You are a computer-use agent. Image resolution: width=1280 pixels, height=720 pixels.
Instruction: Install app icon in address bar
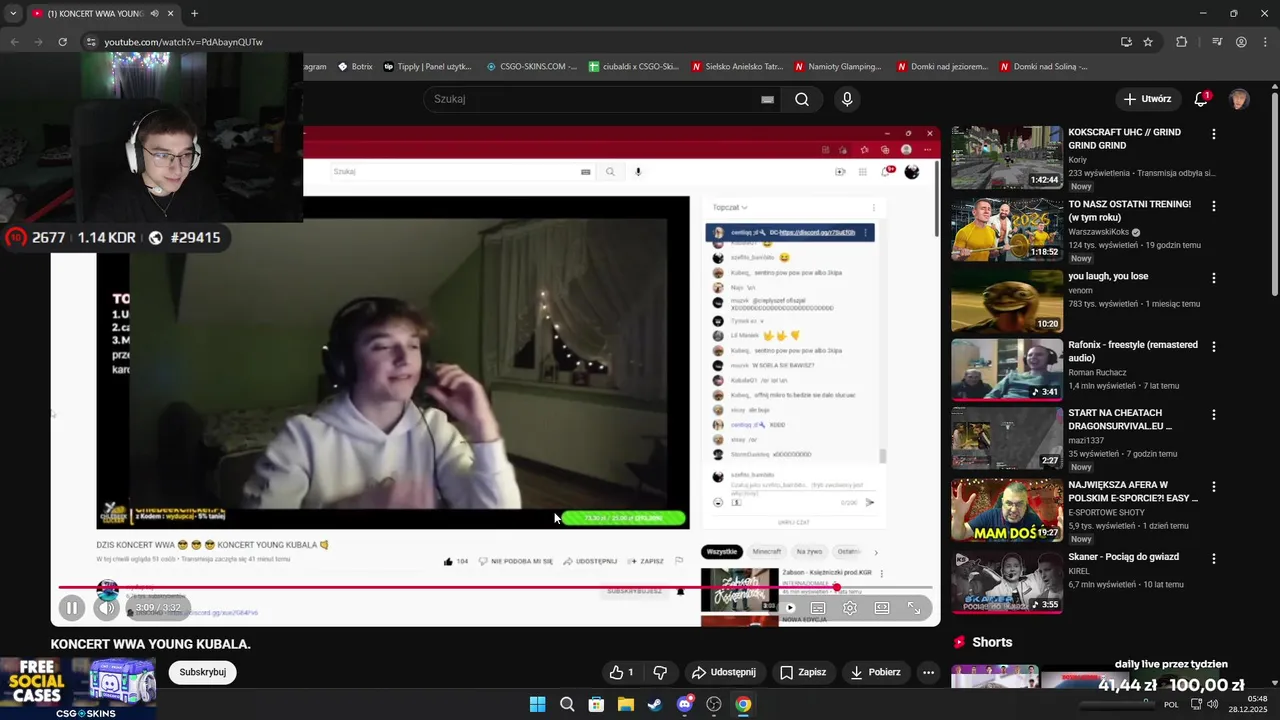[x=1126, y=42]
